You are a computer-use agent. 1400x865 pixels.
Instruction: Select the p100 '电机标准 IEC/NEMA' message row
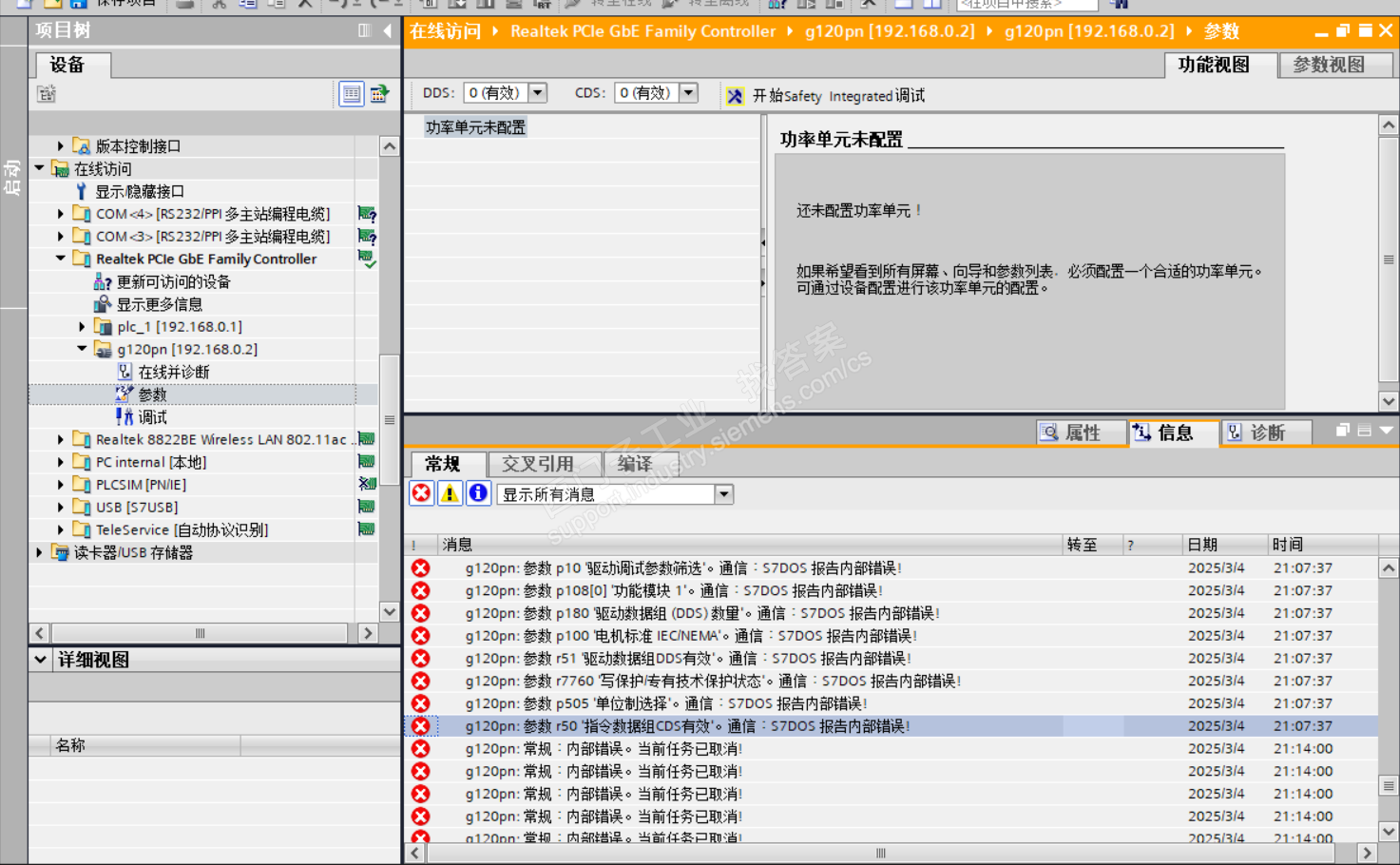click(892, 636)
